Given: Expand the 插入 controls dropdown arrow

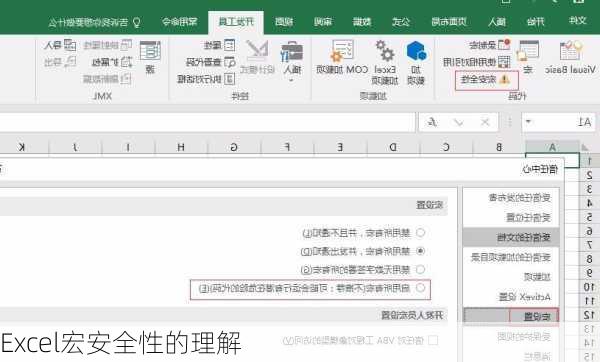Looking at the screenshot, I should click(291, 80).
